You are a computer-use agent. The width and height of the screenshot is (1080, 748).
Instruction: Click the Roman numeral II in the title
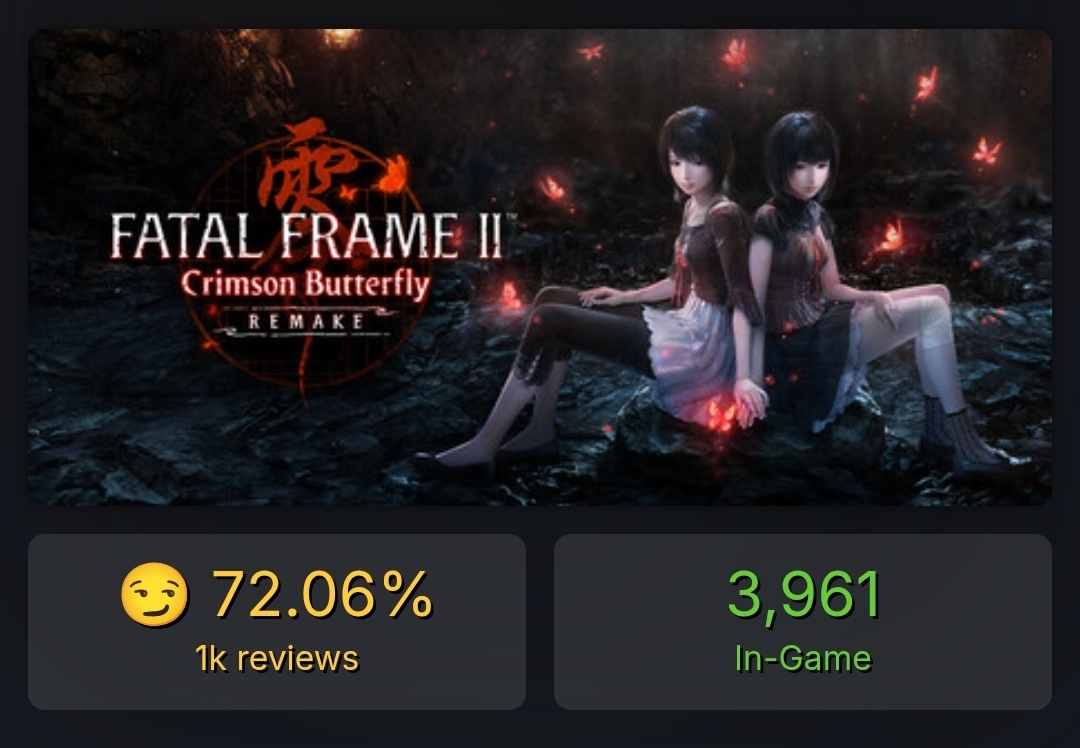pyautogui.click(x=488, y=236)
